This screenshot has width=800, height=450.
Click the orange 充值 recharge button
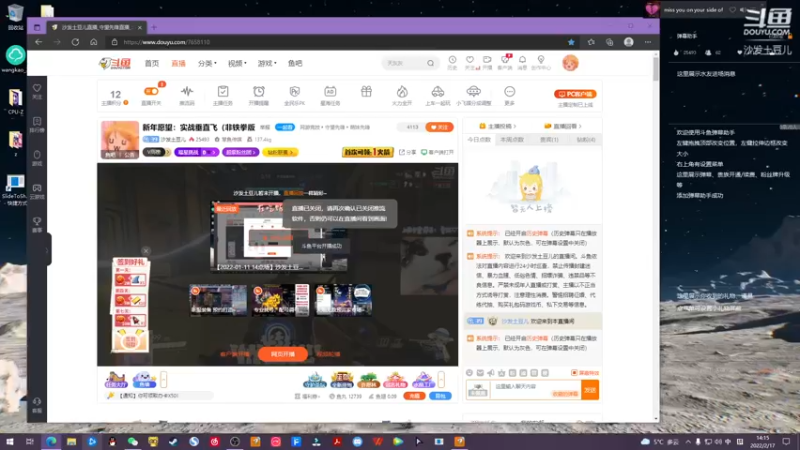point(414,396)
